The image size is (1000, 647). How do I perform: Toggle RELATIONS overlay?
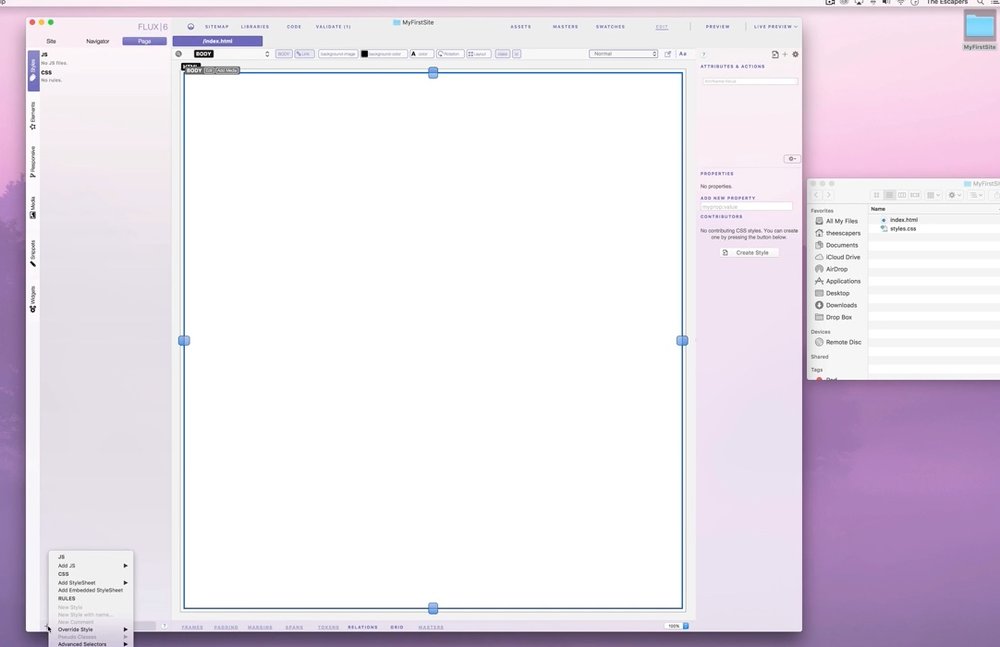click(x=363, y=627)
